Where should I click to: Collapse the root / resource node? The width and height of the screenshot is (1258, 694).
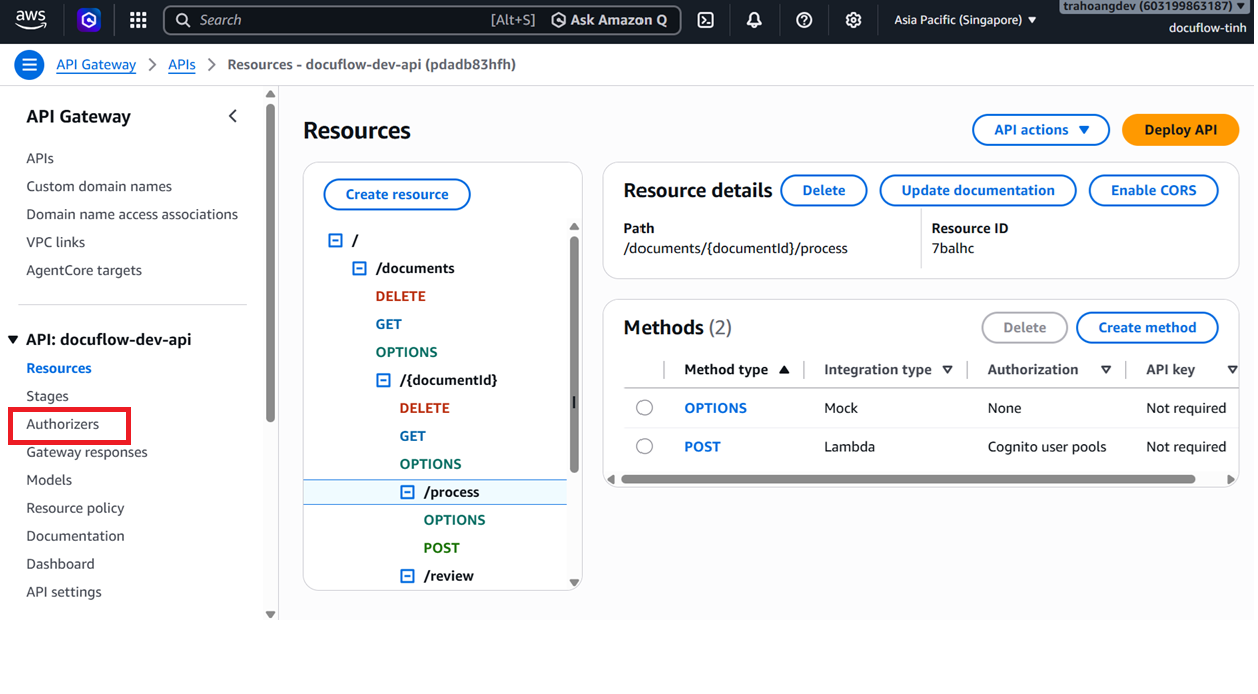[335, 241]
